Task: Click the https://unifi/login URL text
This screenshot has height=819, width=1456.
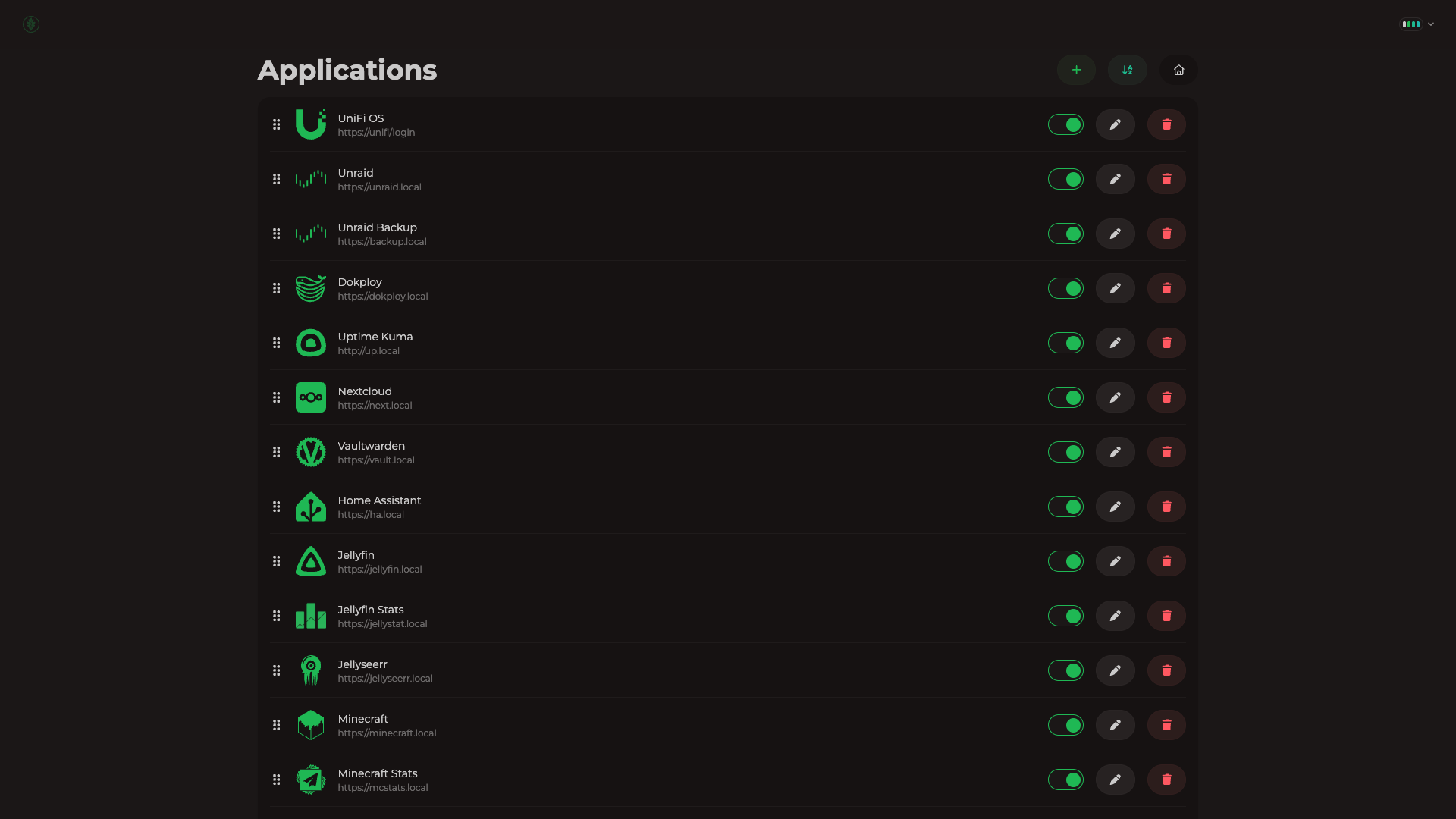Action: point(376,133)
